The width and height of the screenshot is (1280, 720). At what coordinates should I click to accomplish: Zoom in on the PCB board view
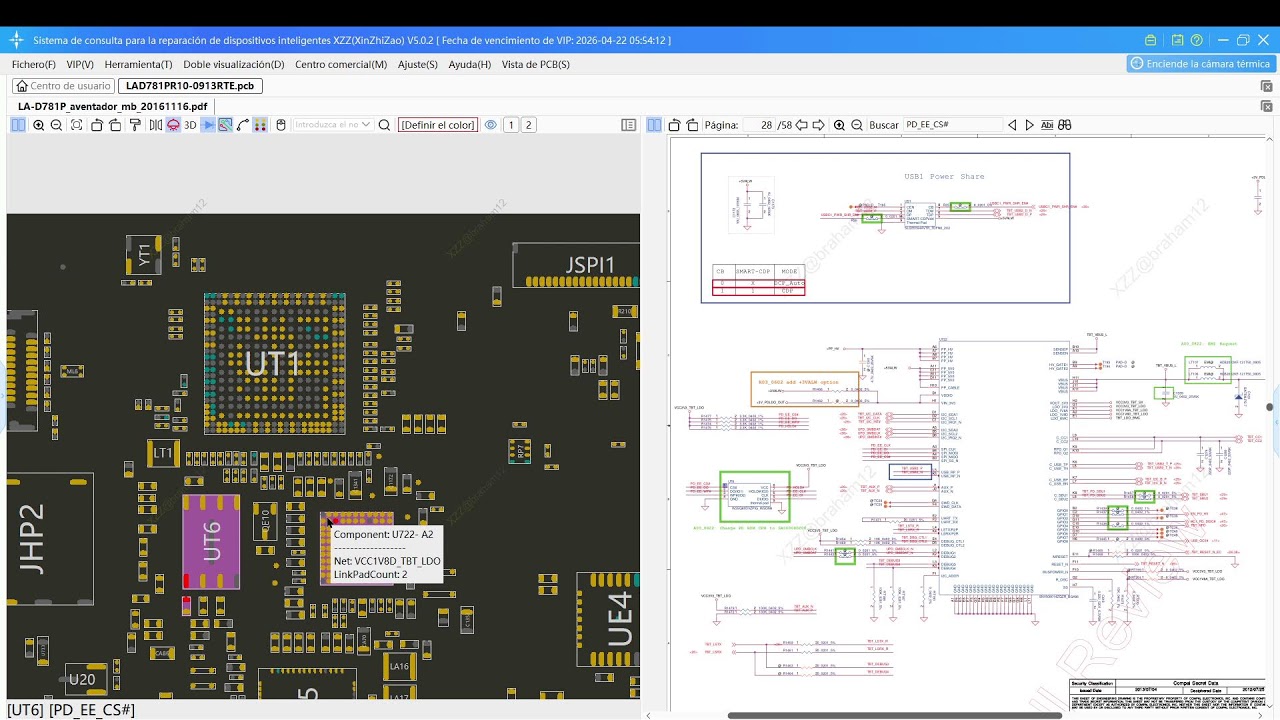pos(39,125)
